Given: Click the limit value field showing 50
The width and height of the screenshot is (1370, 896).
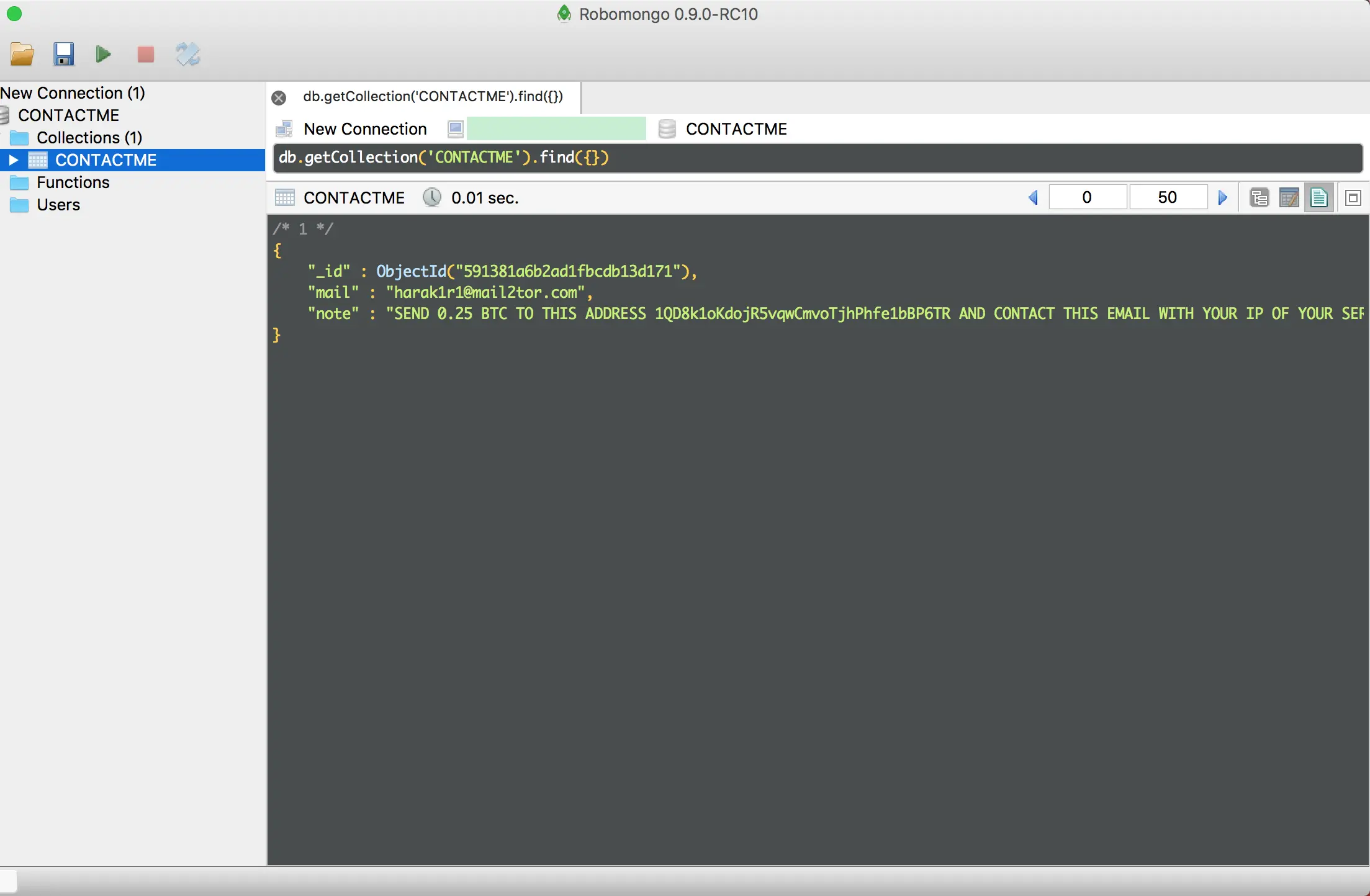Looking at the screenshot, I should tap(1168, 197).
